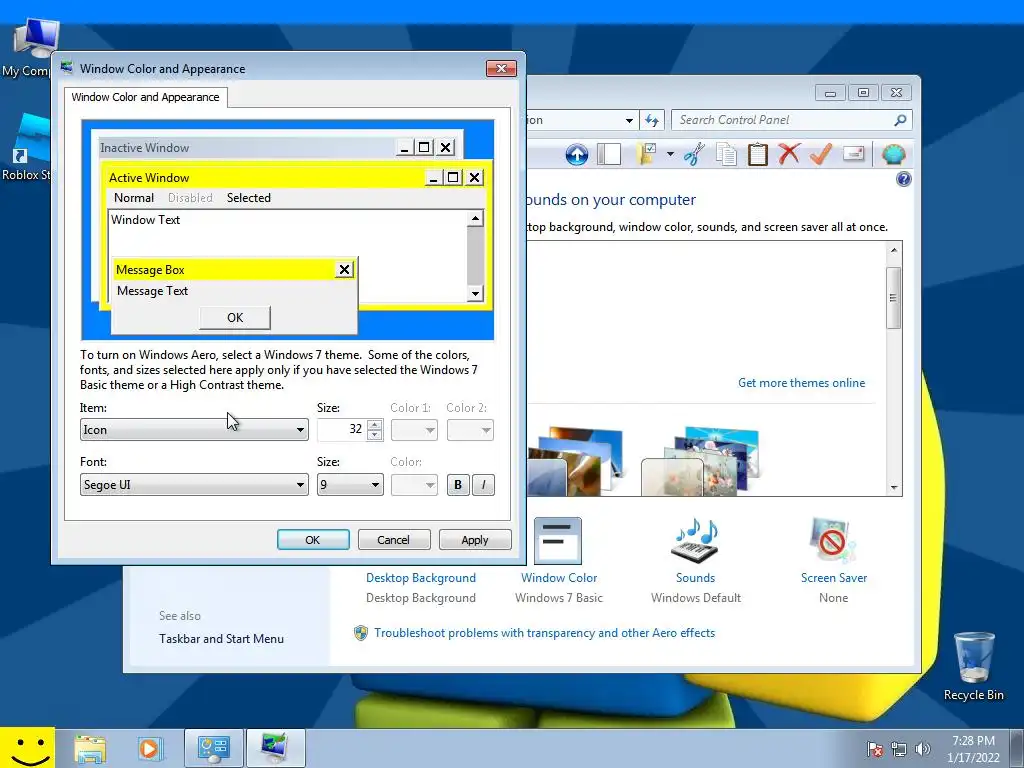Open the font Color dropdown
Screen dimensions: 1024x768
click(414, 485)
